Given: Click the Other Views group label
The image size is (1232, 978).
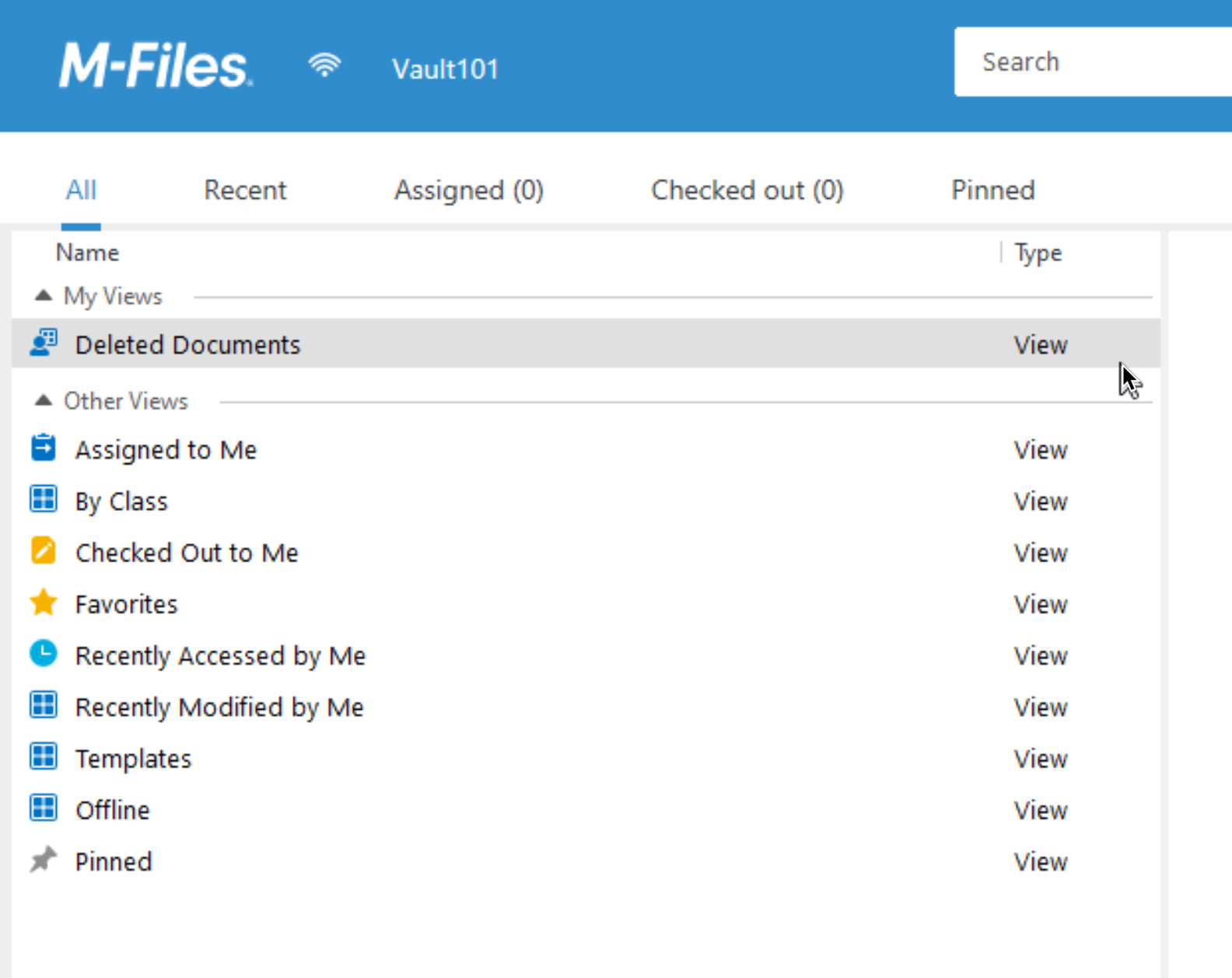Looking at the screenshot, I should [x=126, y=401].
